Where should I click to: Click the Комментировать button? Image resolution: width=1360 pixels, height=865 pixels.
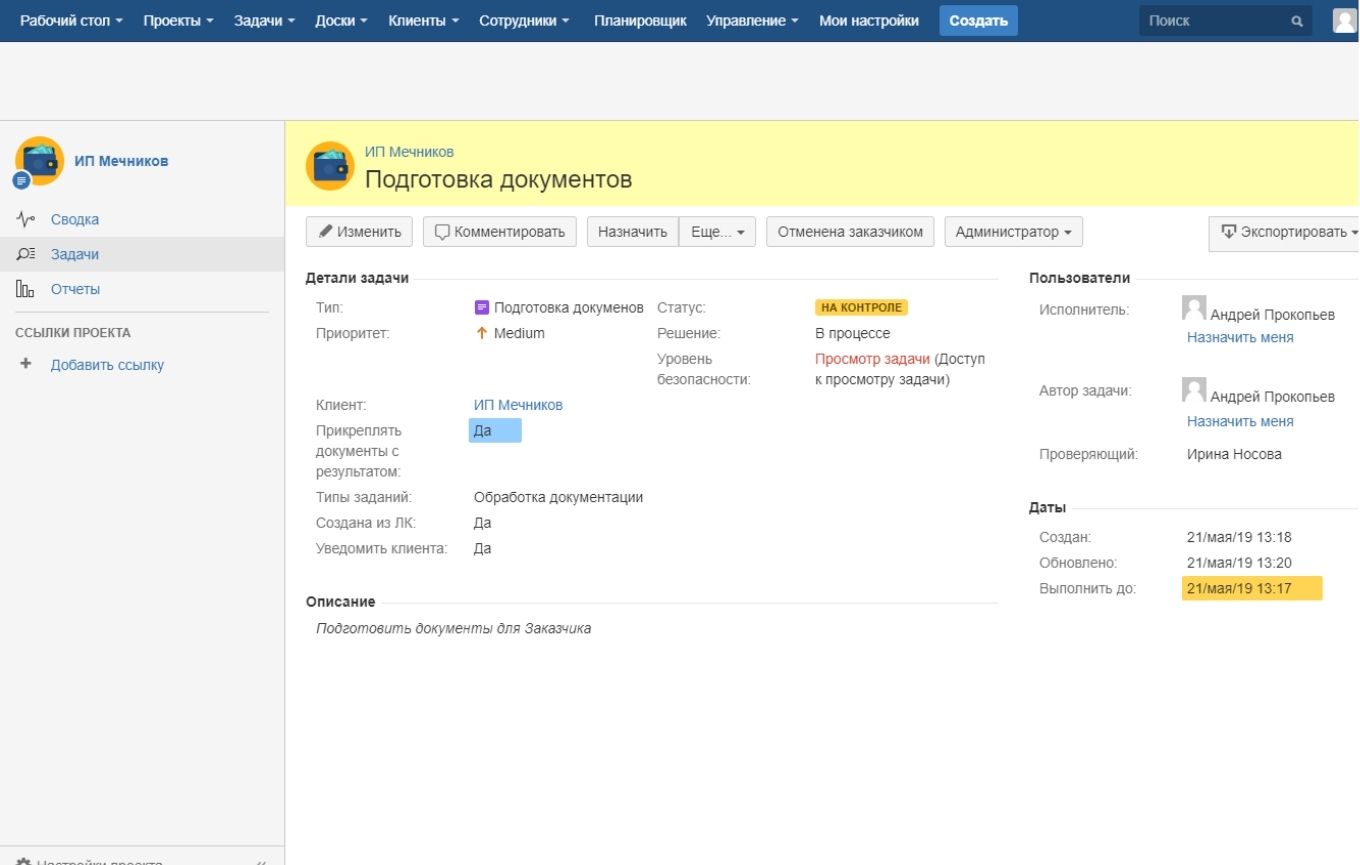click(x=500, y=232)
